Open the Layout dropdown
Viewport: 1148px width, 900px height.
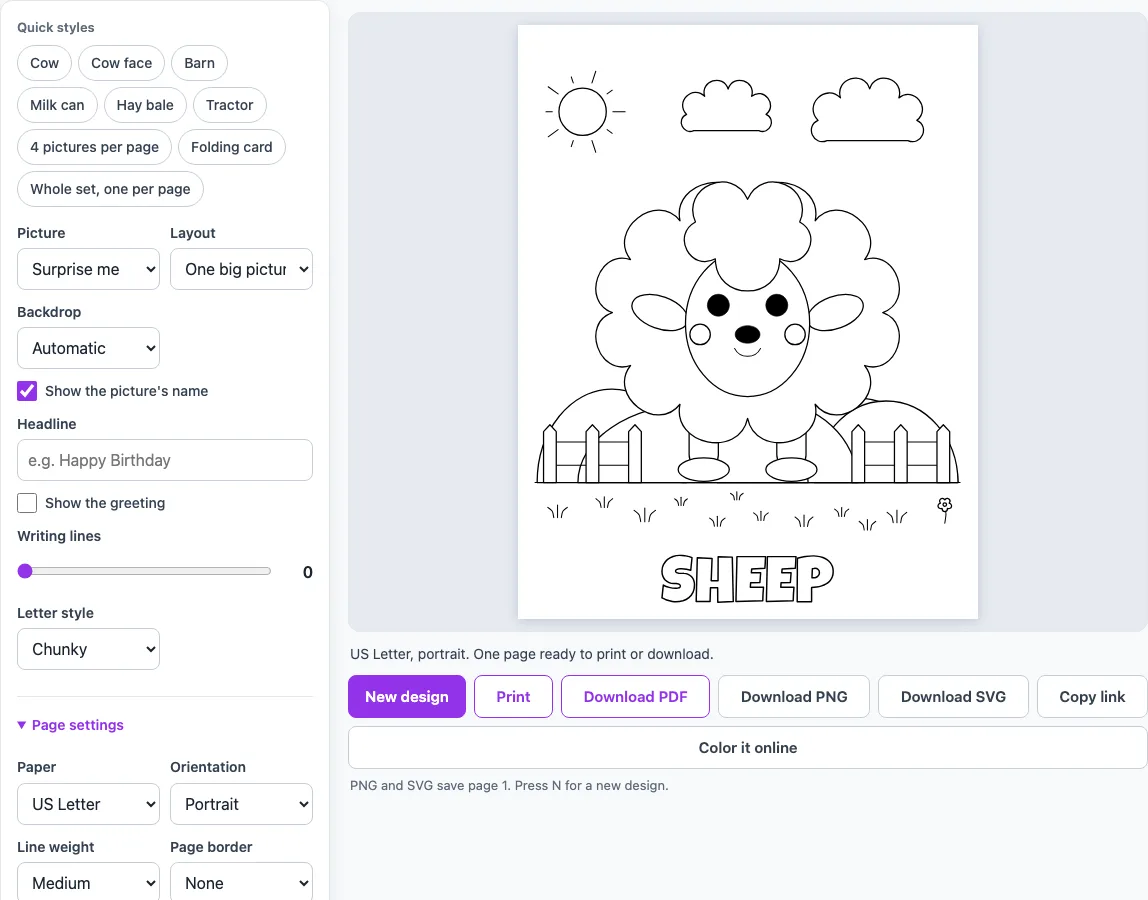[242, 269]
